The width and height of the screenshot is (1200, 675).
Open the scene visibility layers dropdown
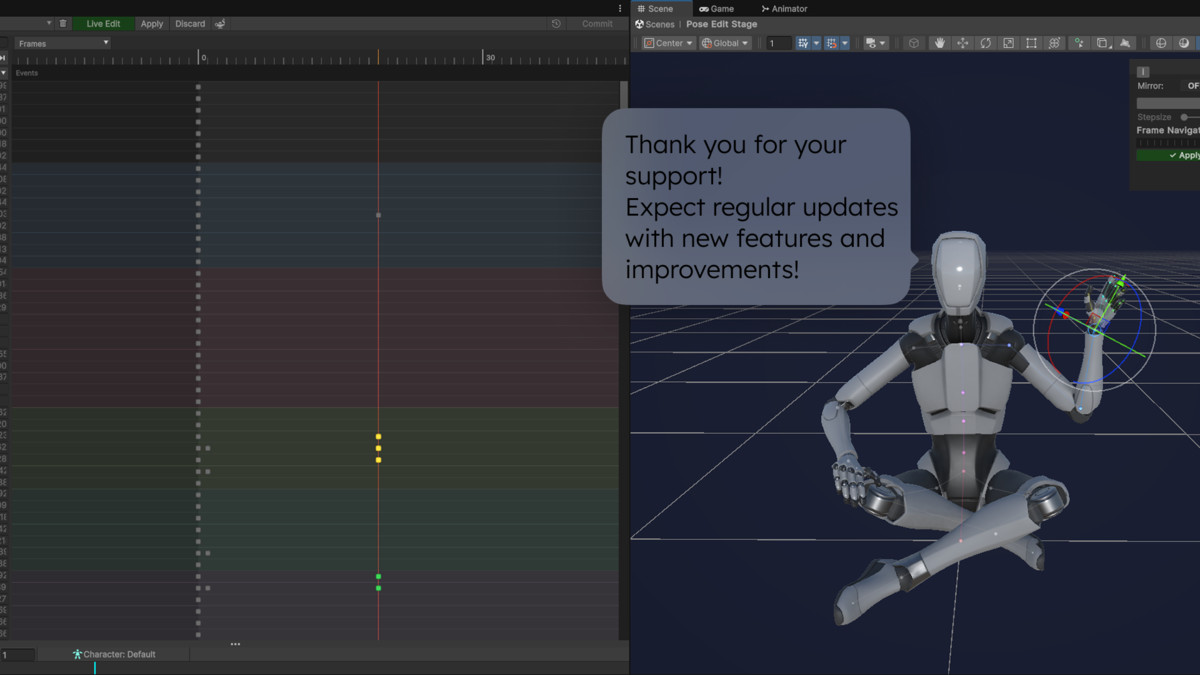click(x=876, y=43)
